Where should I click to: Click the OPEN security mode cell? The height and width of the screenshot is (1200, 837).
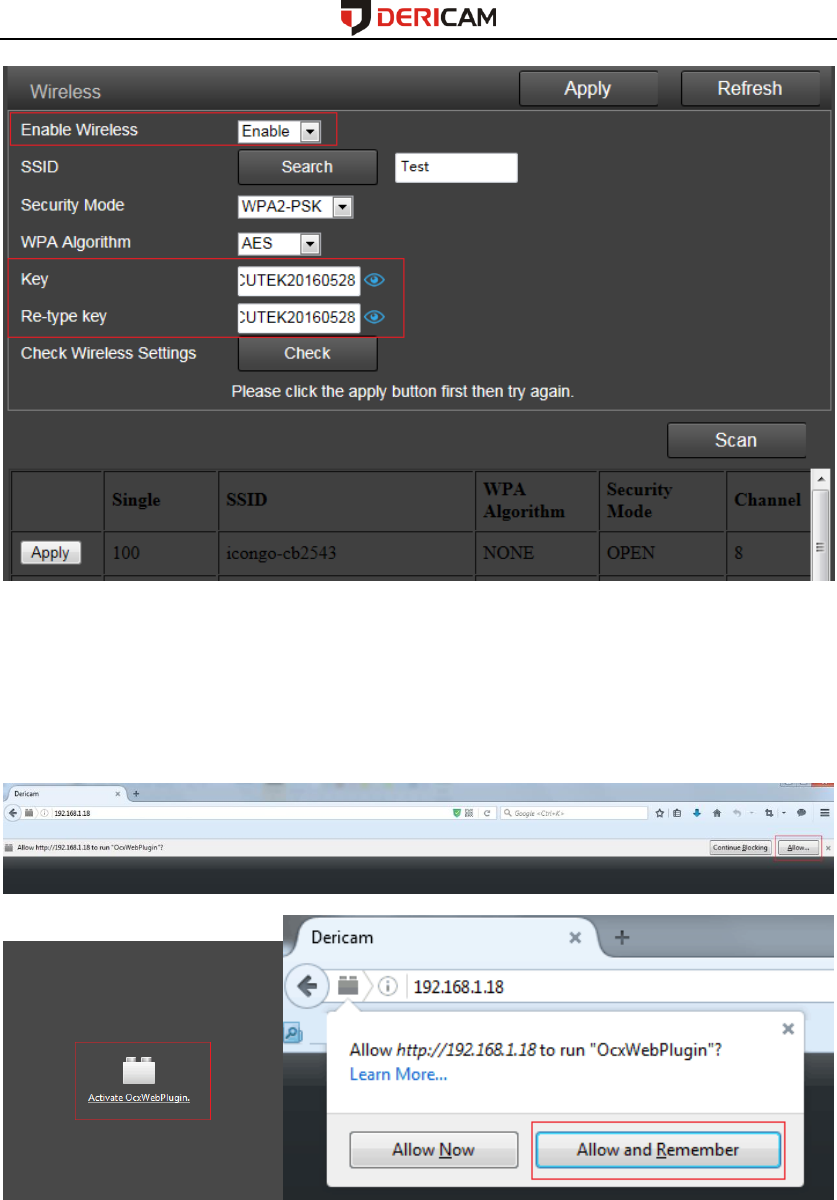coord(662,553)
